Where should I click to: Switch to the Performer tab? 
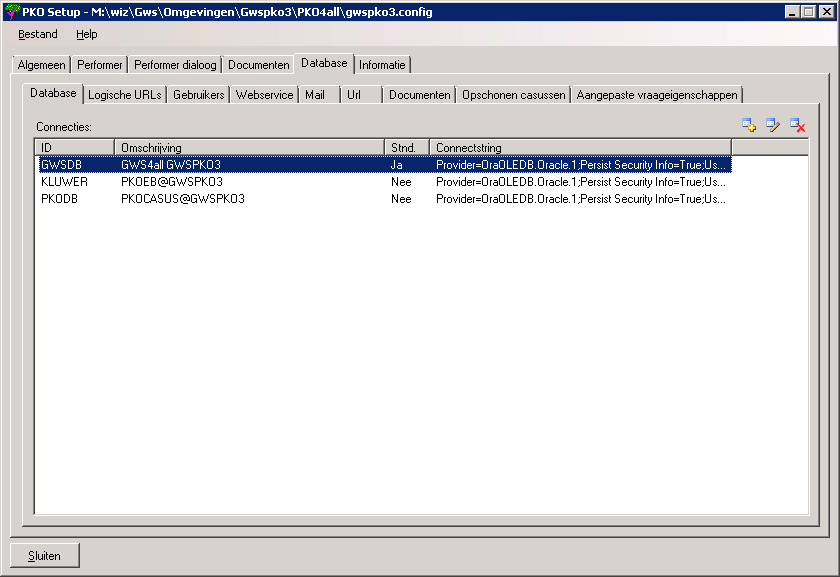tap(100, 65)
